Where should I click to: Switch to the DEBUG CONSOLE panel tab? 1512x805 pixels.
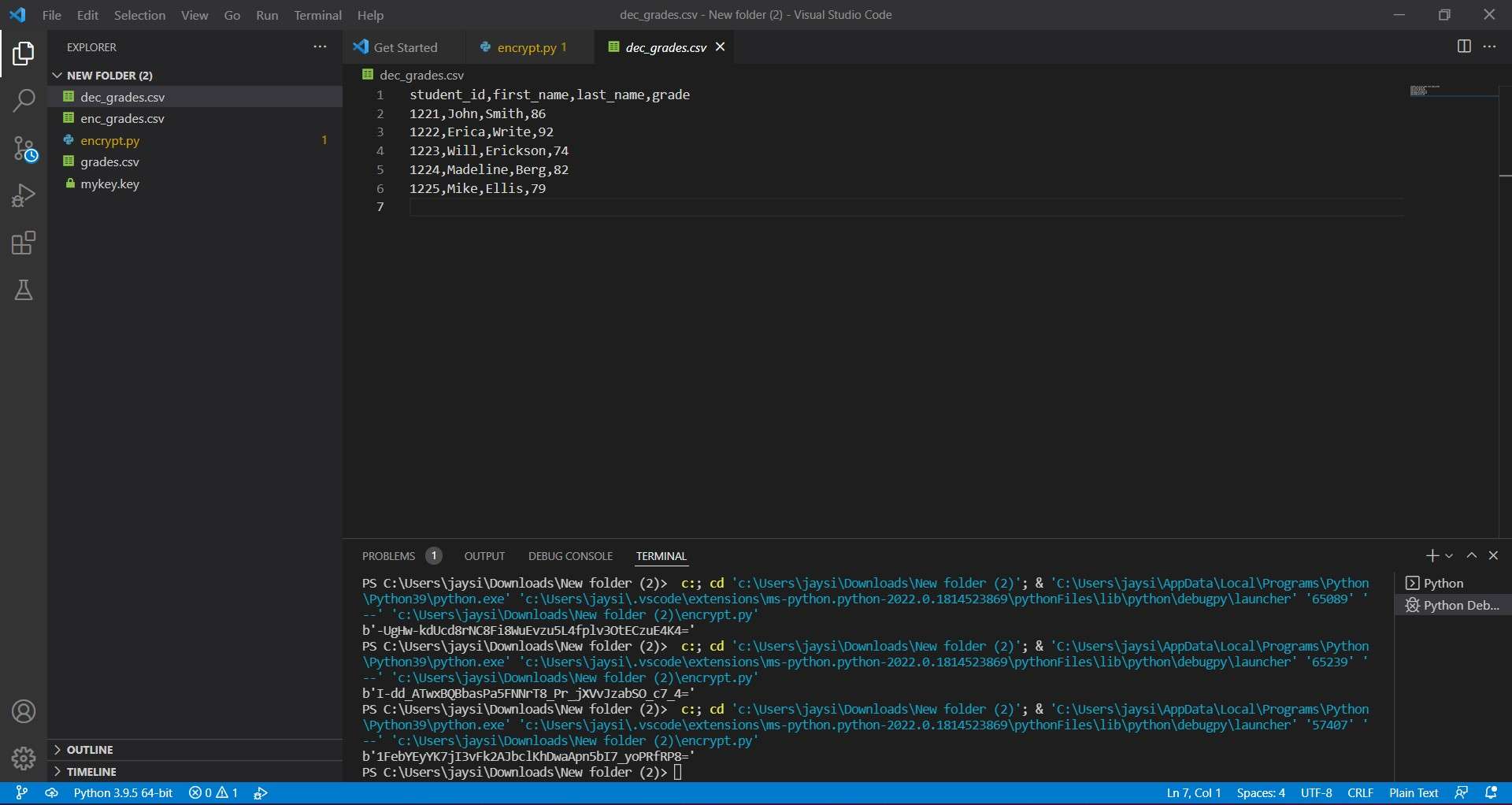[570, 556]
